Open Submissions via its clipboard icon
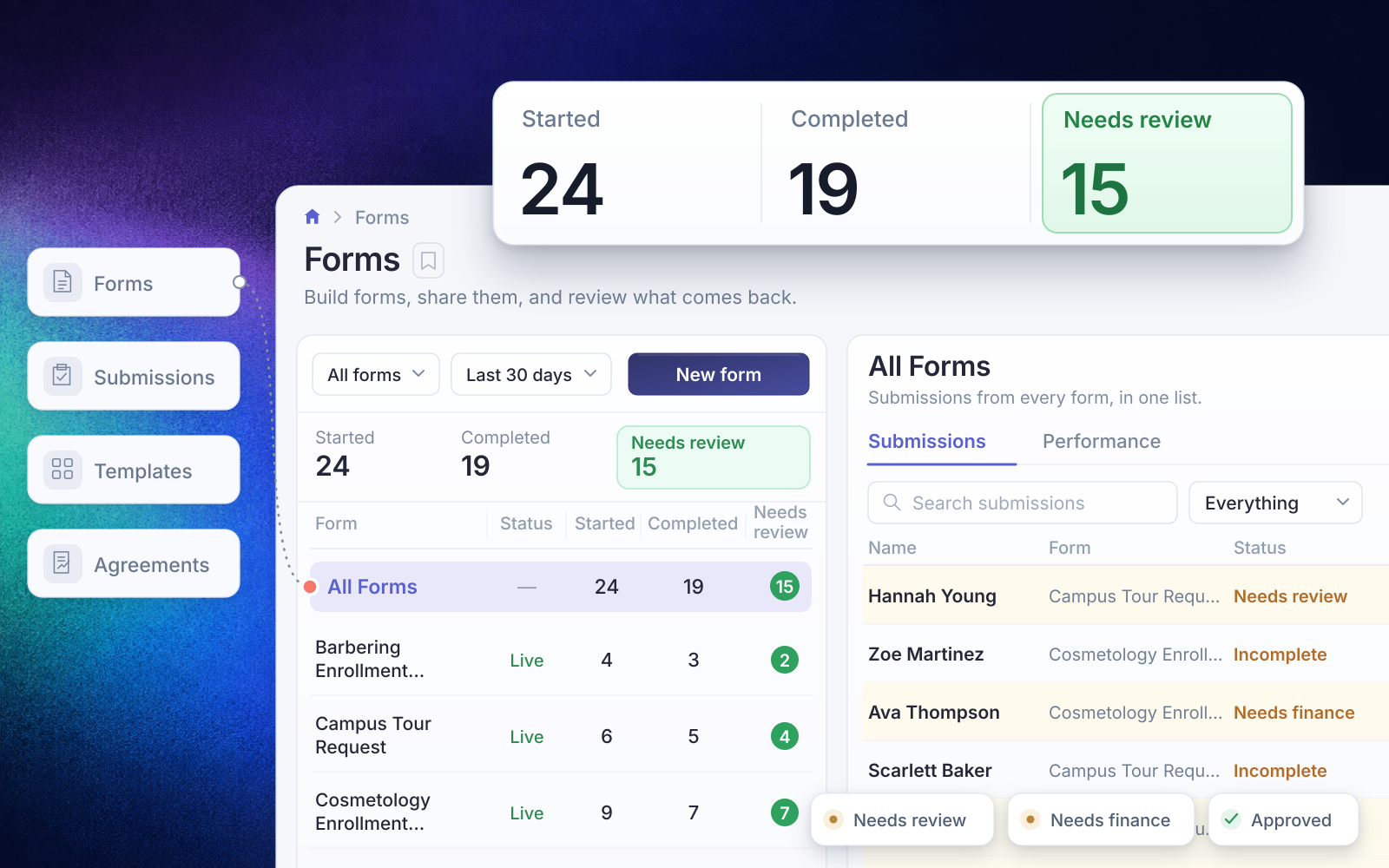This screenshot has height=868, width=1389. click(x=63, y=376)
